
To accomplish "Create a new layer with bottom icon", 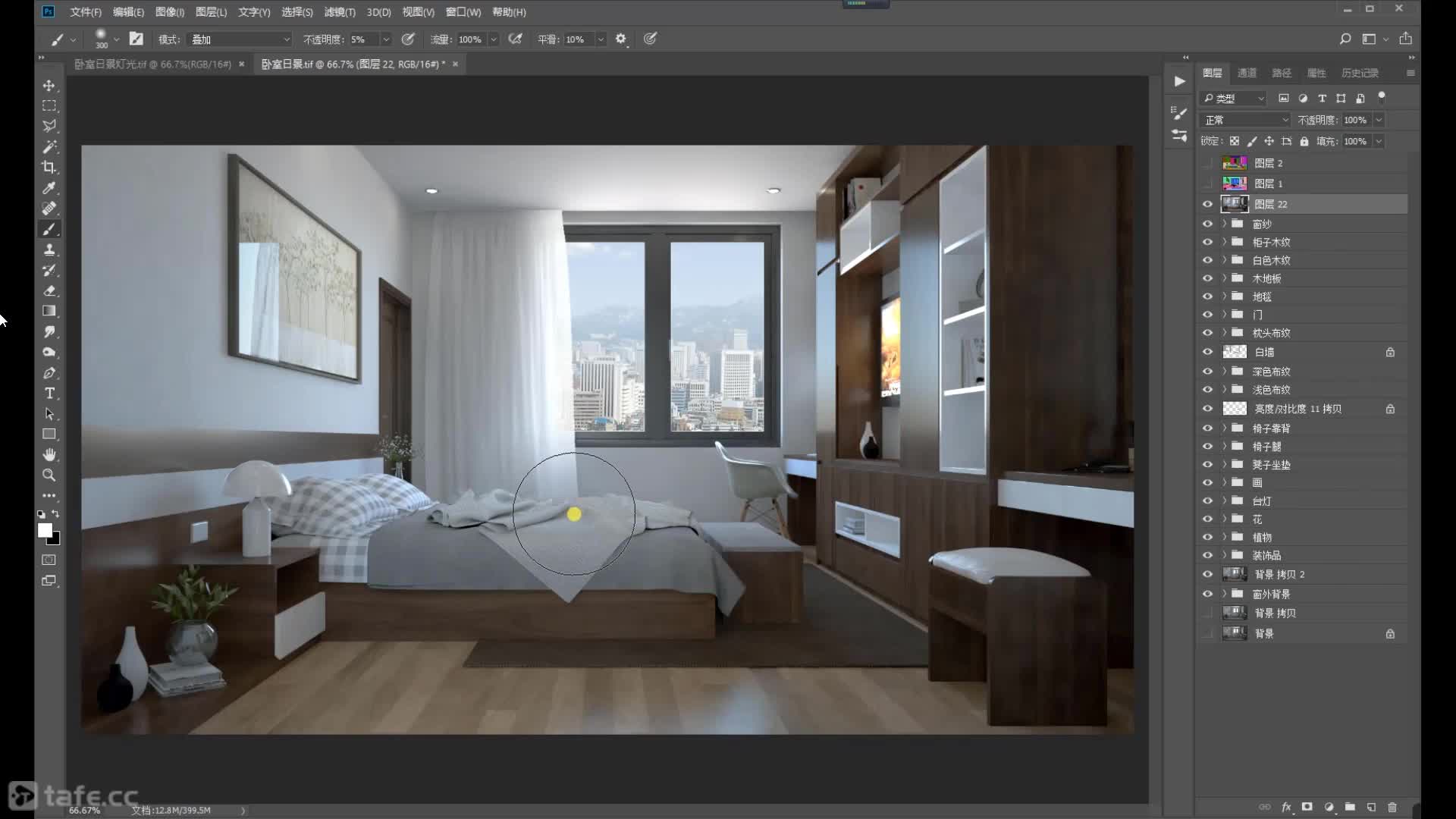I will click(1371, 807).
